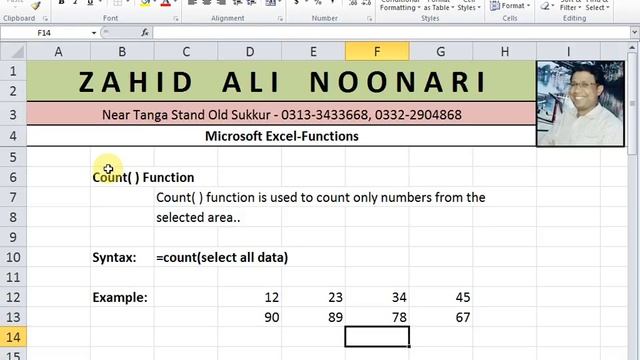Select the 'Example:' cell
Viewport: 640px width, 360px height.
click(122, 297)
